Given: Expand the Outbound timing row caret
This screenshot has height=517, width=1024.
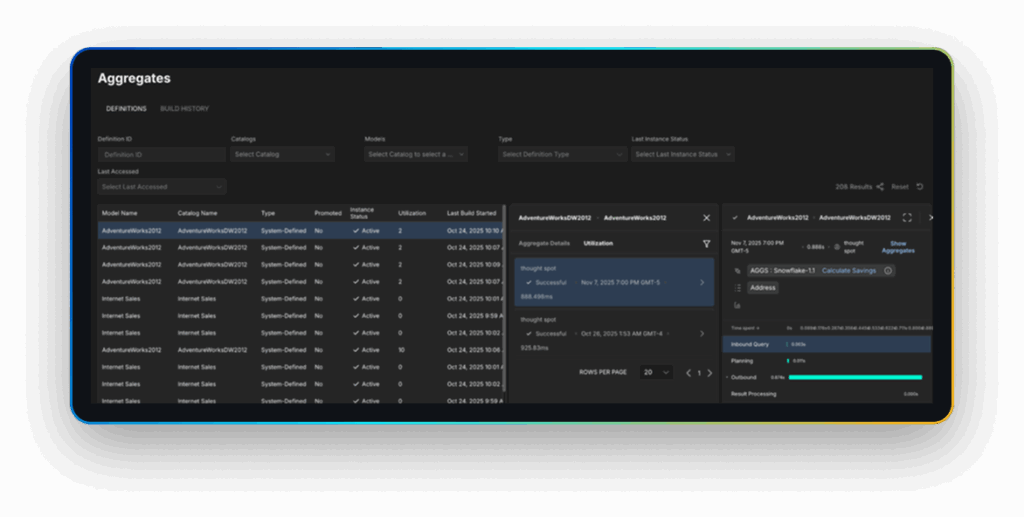Looking at the screenshot, I should [727, 377].
